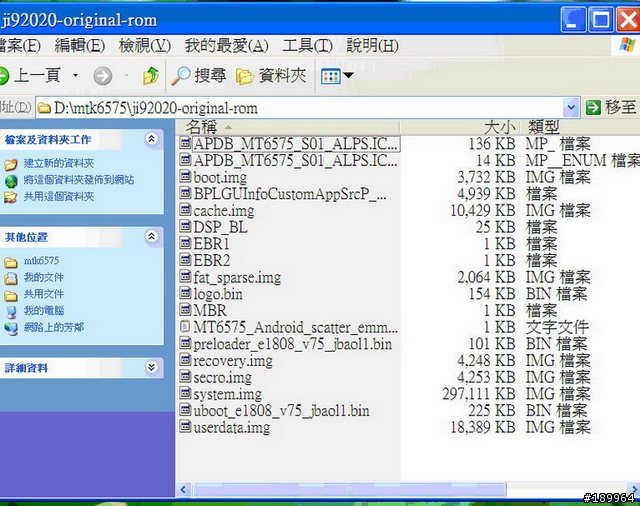Open the 我的最愛(A) menu
The width and height of the screenshot is (640, 506).
(x=227, y=45)
